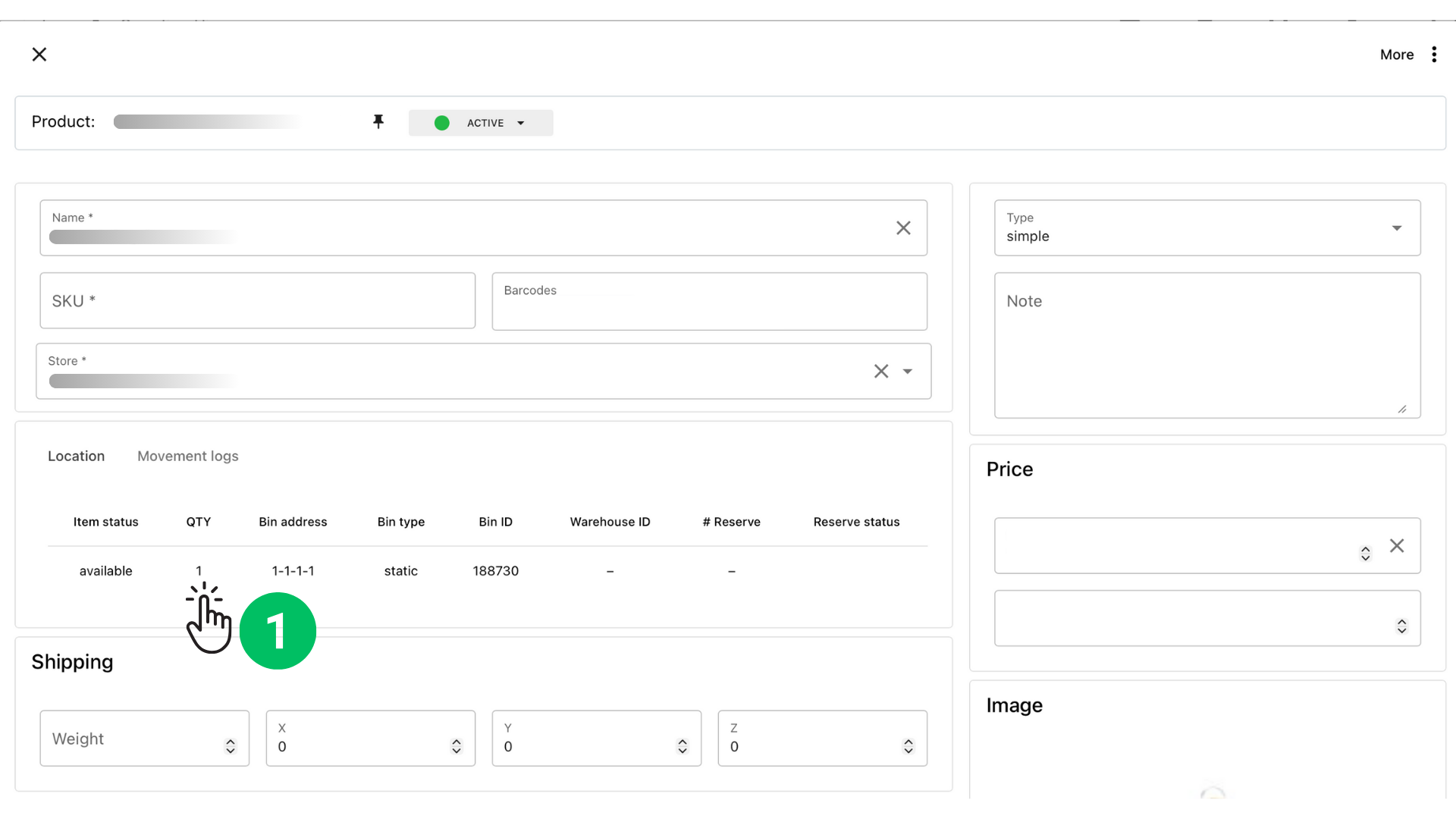Pin the product using the pin icon

point(378,121)
